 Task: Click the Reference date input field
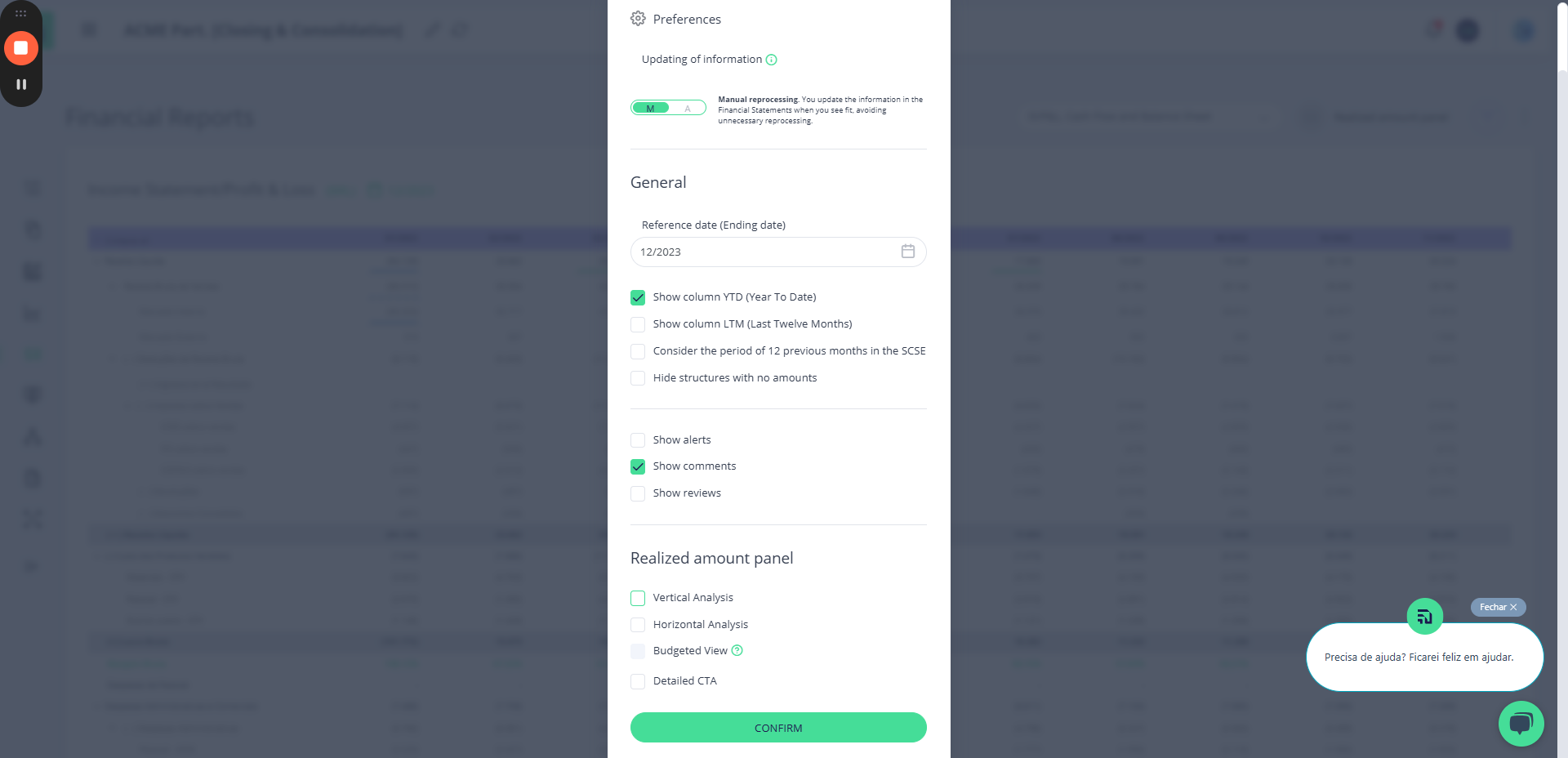coord(764,252)
